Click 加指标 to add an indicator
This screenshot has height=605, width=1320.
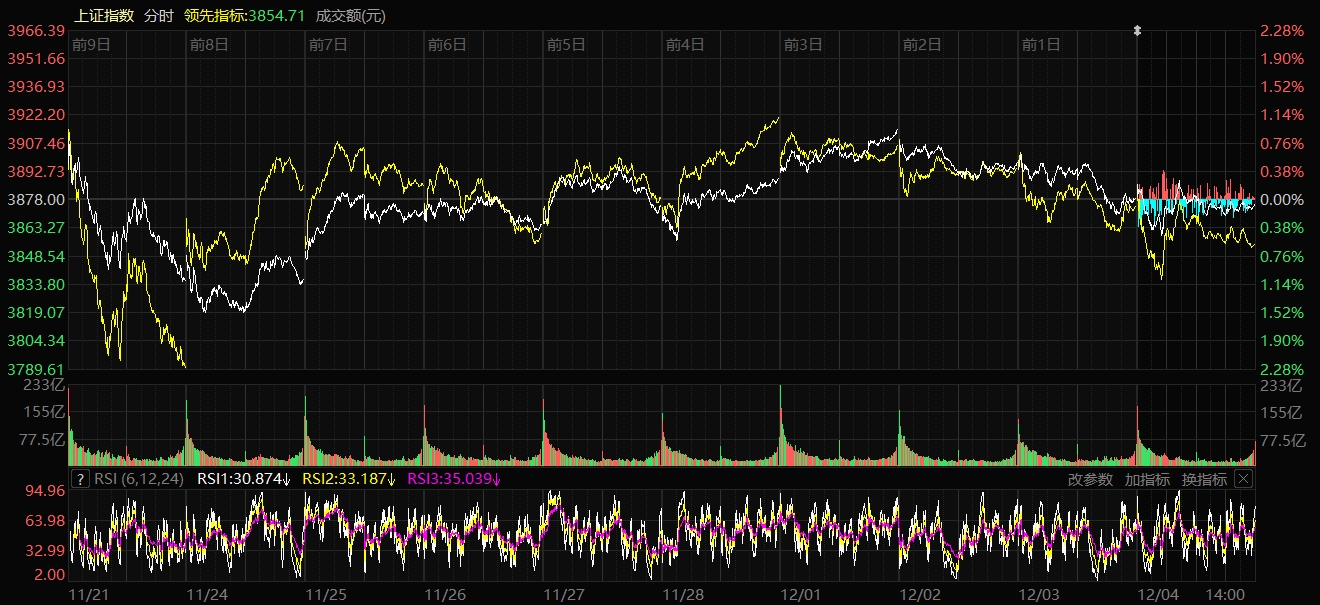pyautogui.click(x=1147, y=479)
